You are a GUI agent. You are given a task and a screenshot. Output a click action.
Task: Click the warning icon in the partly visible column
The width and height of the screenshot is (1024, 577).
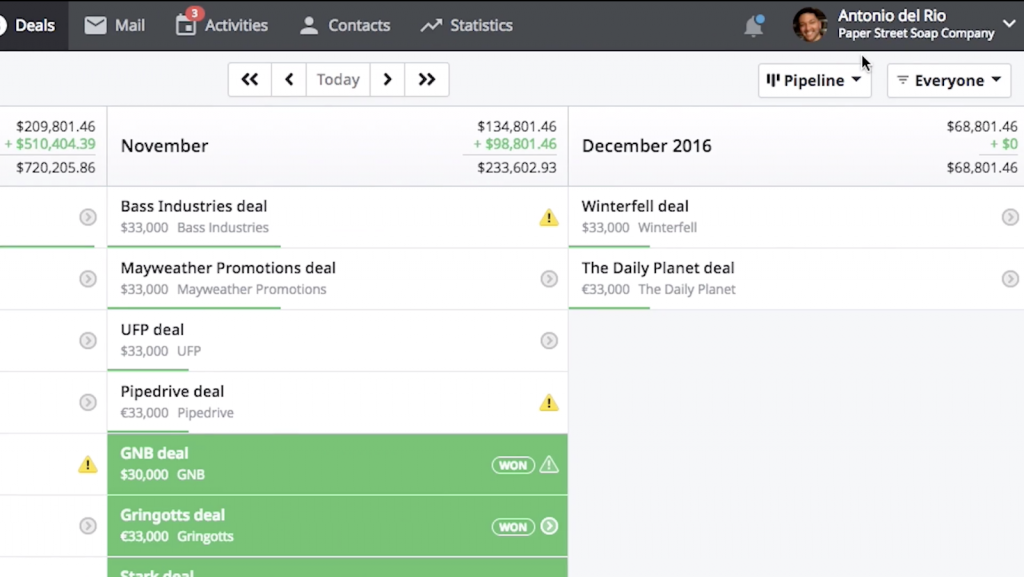pos(88,465)
